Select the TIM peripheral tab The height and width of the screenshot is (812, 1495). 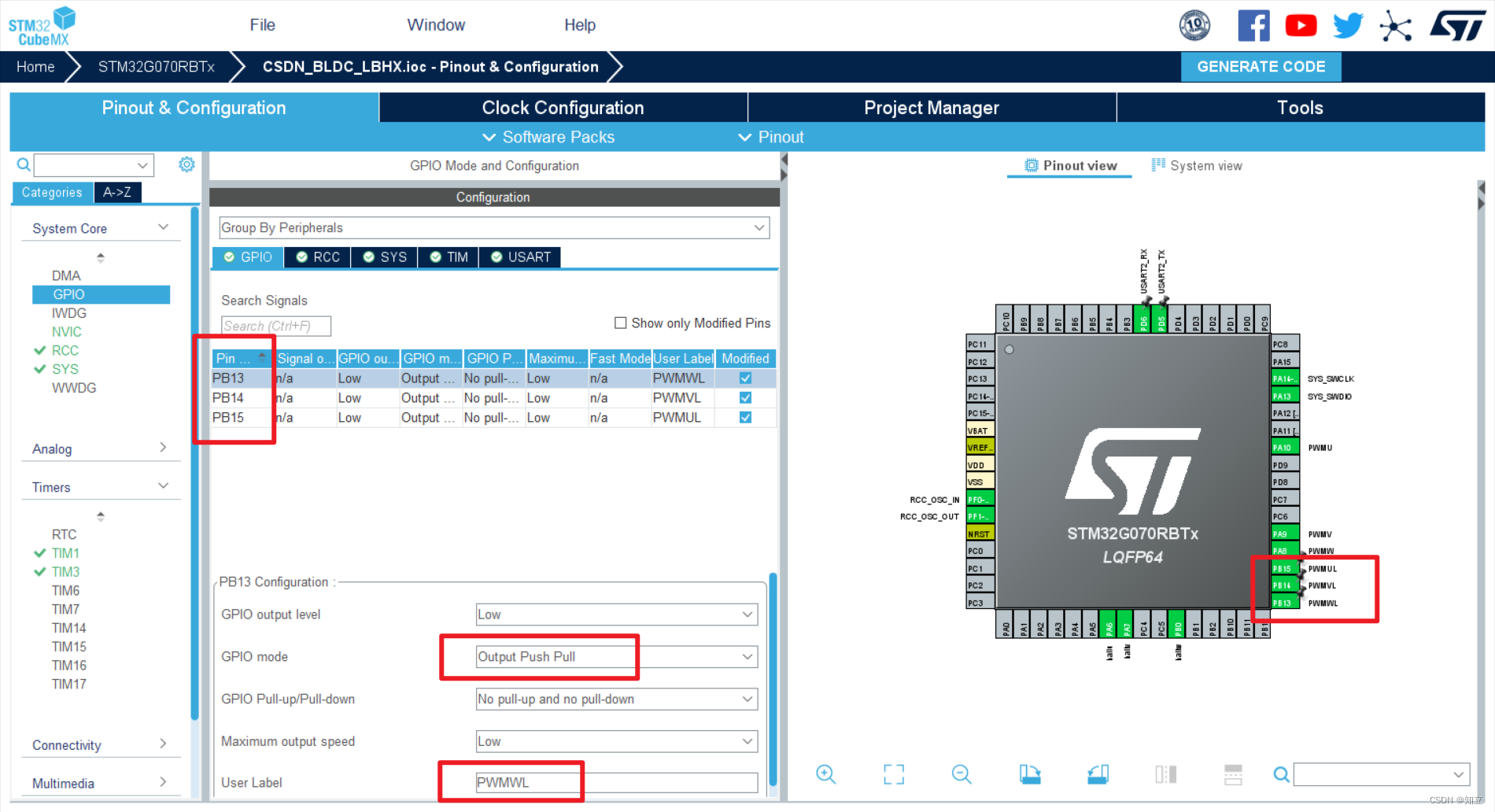click(x=448, y=257)
